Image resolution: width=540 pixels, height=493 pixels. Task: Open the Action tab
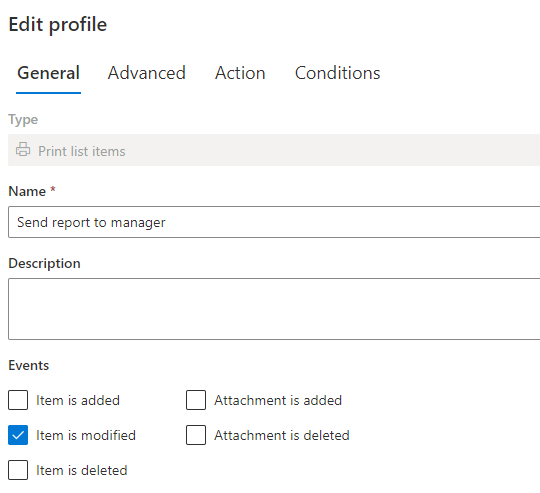[x=240, y=73]
